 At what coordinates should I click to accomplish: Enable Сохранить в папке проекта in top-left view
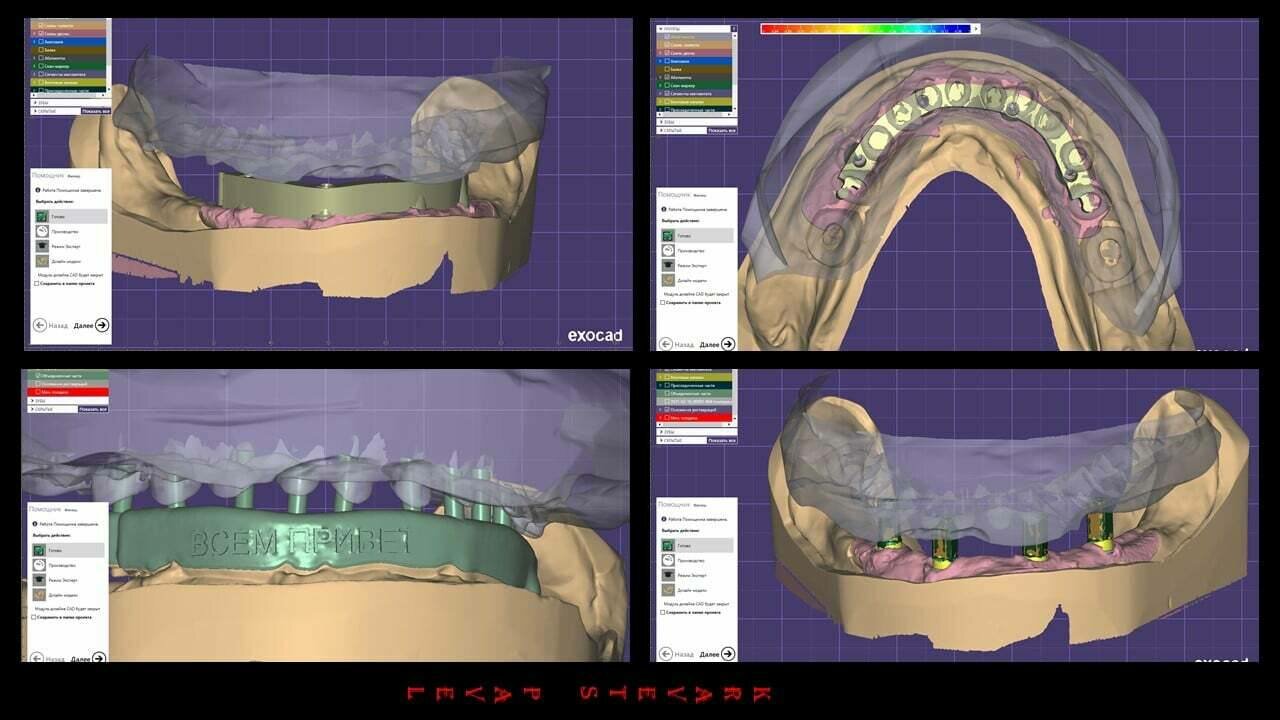tap(37, 283)
